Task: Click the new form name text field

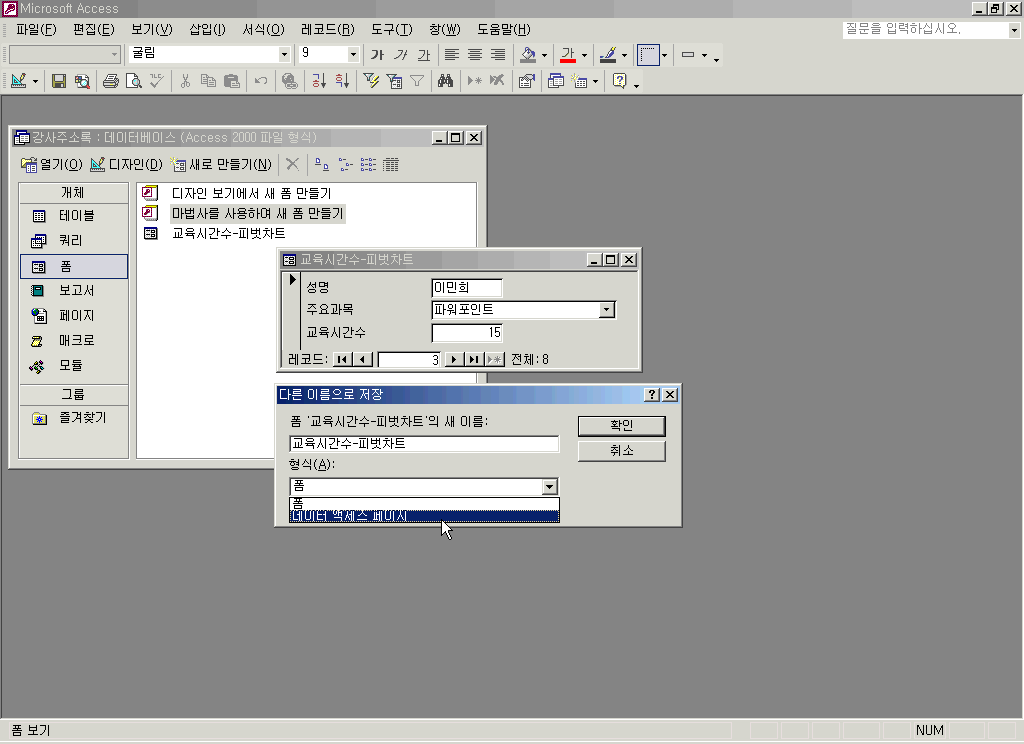Action: (424, 444)
